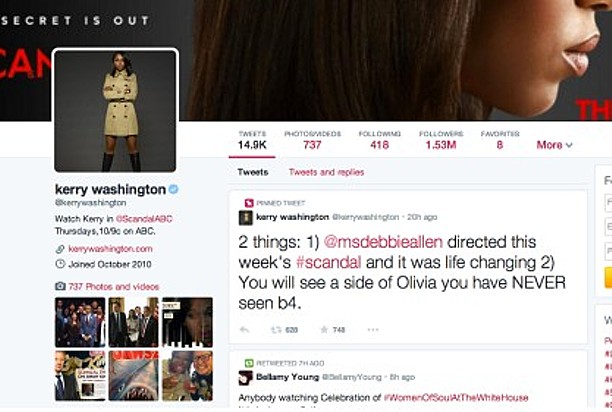The width and height of the screenshot is (612, 412).
Task: Switch to Tweets and replies tab
Action: pos(326,172)
